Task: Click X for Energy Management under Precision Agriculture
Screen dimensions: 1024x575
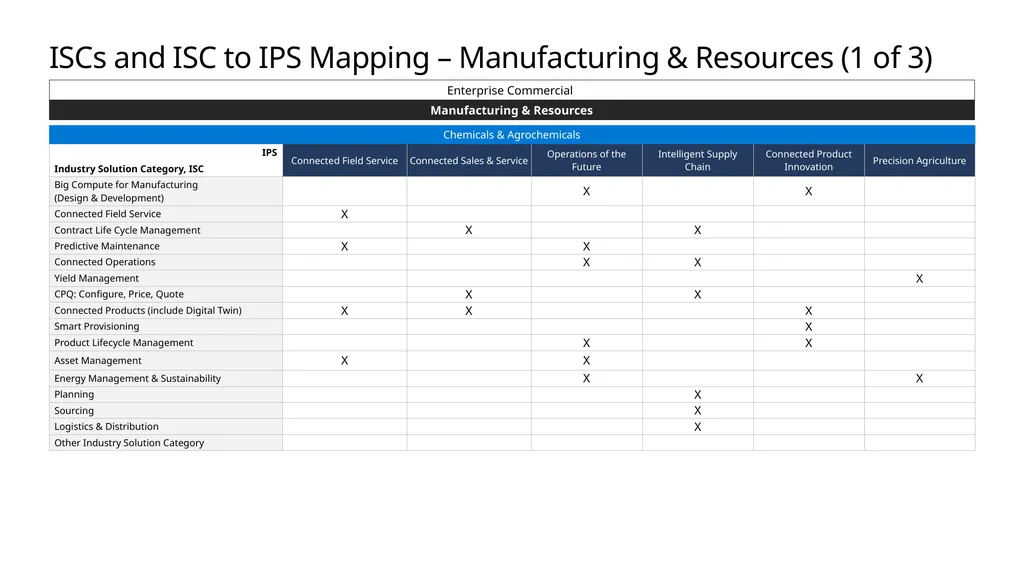Action: point(920,378)
